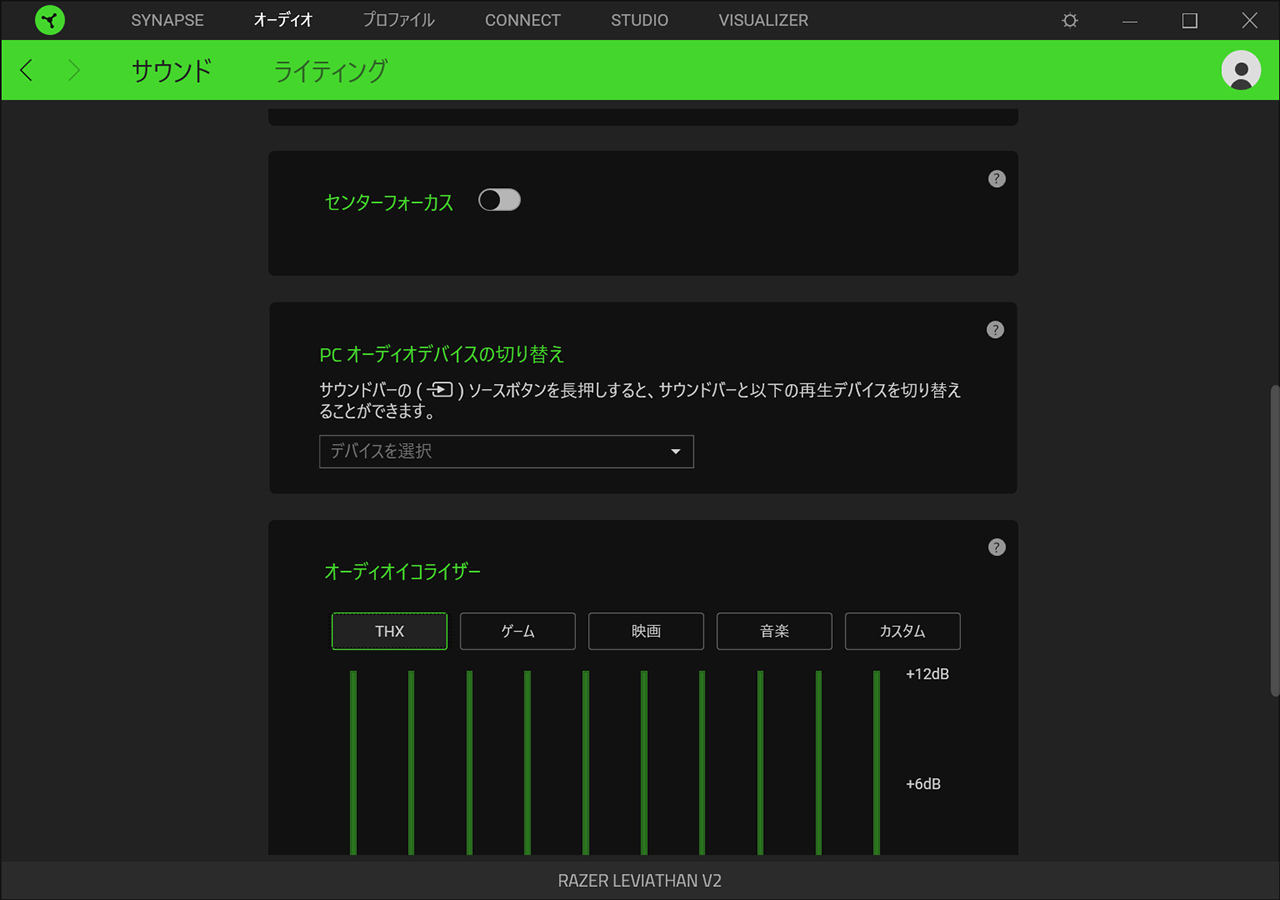Click the first equalizer band slider
Viewport: 1280px width, 900px height.
pos(353,760)
